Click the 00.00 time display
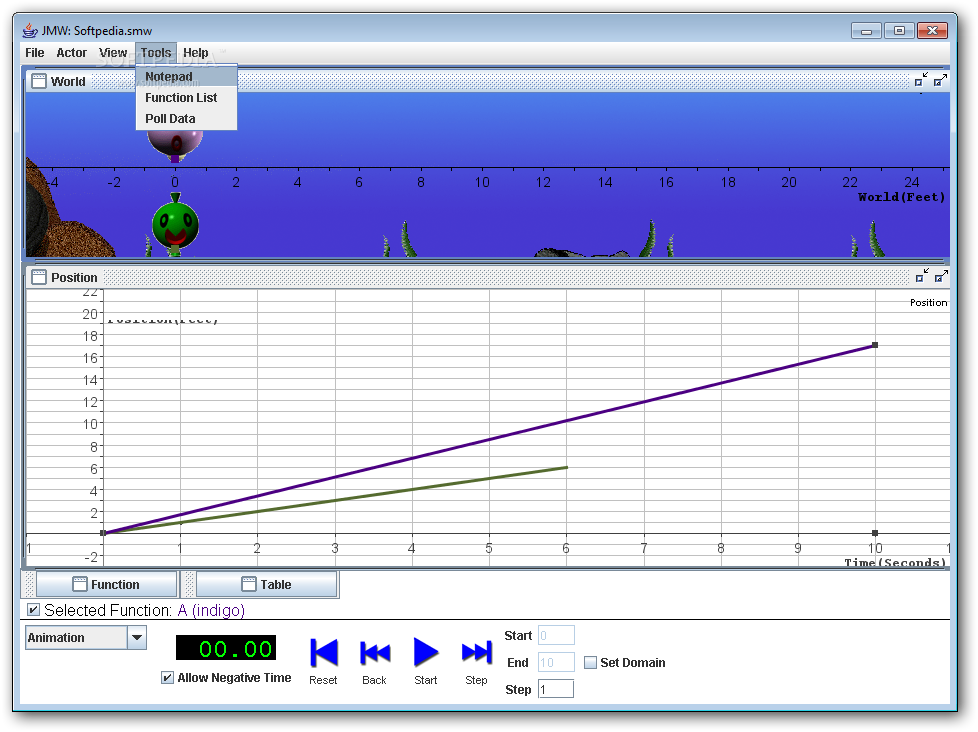The width and height of the screenshot is (978, 732). [226, 648]
